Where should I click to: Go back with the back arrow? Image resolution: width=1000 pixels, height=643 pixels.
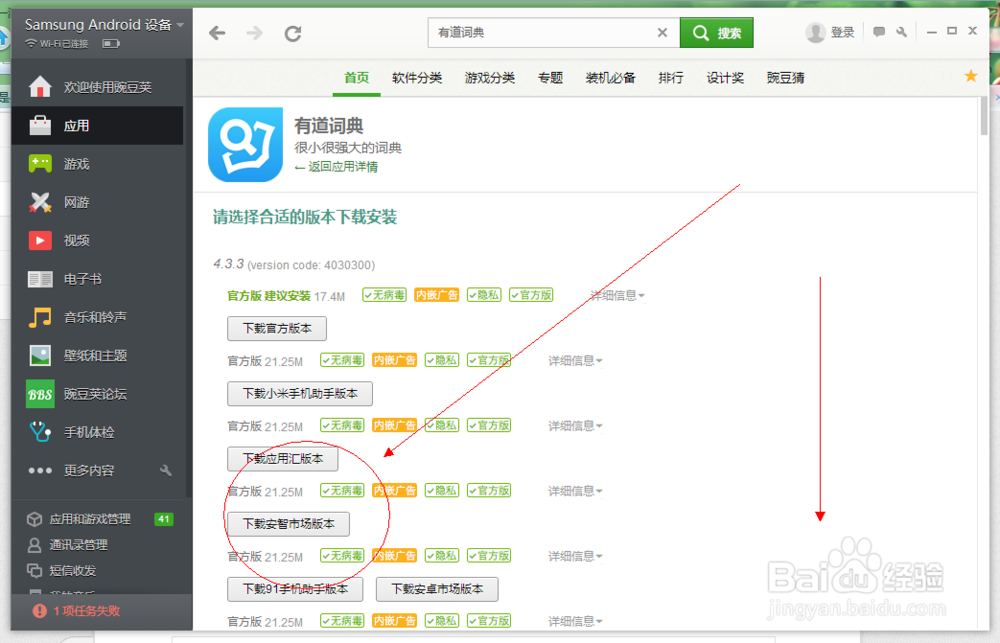217,33
